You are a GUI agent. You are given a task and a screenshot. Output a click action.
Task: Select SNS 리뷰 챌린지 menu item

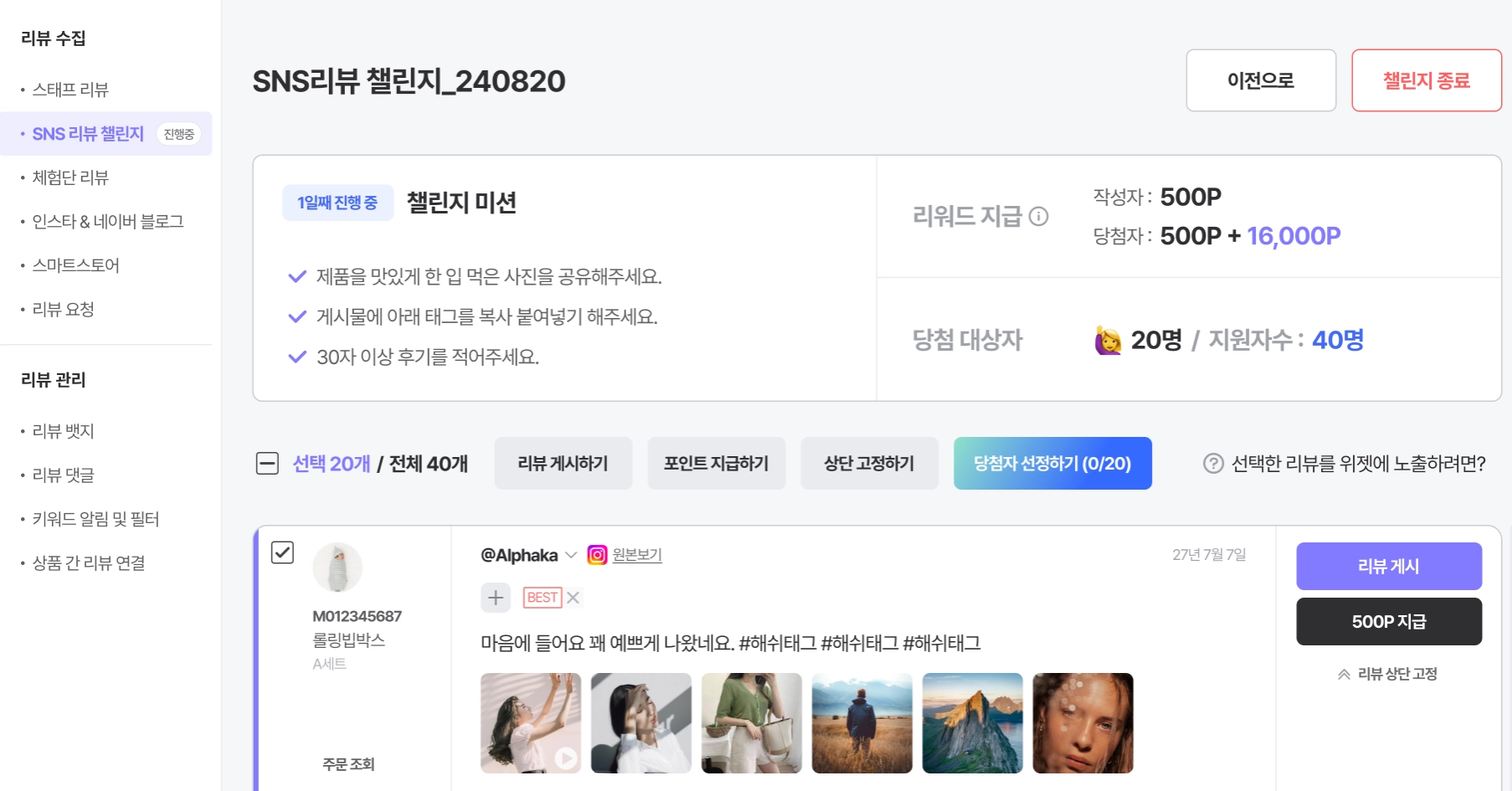(x=106, y=134)
